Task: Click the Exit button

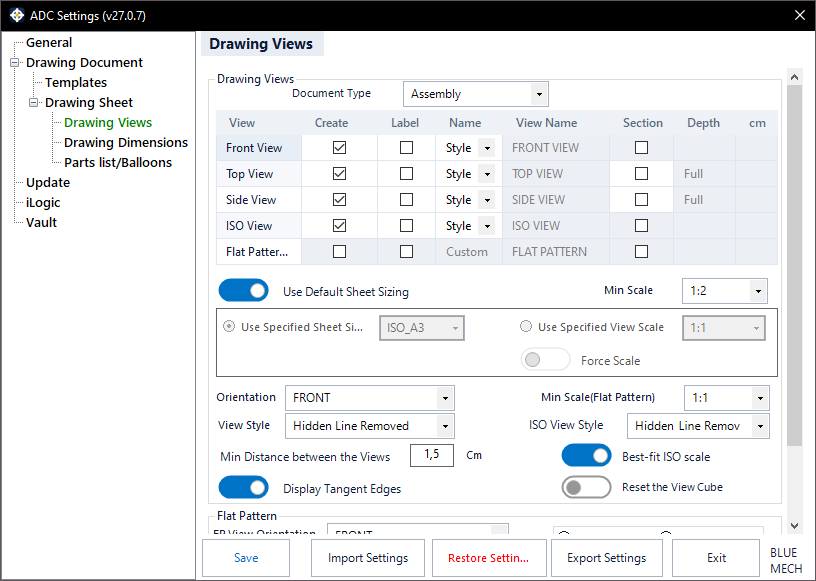Action: (716, 558)
